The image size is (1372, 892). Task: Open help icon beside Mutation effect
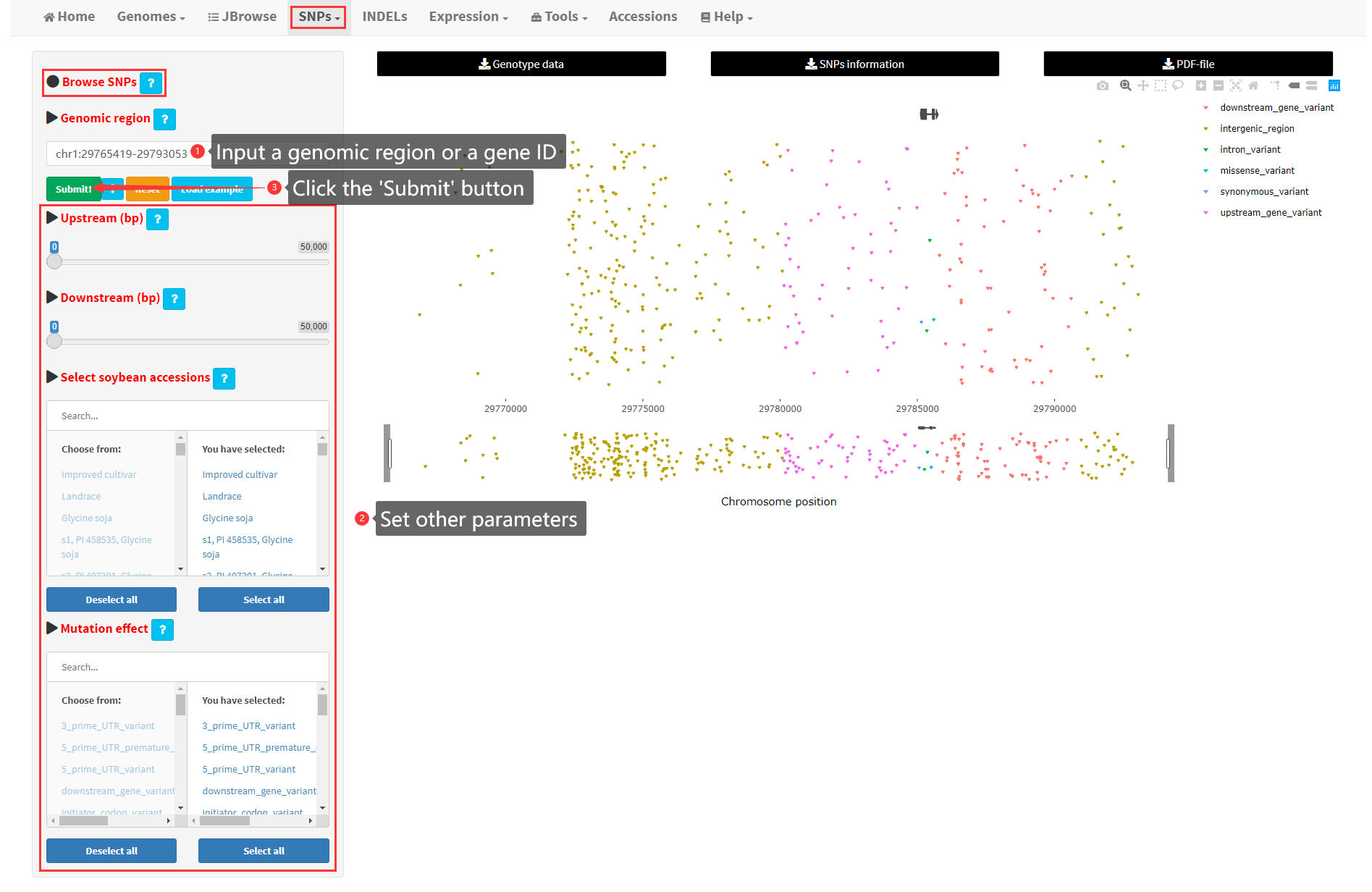pos(163,630)
